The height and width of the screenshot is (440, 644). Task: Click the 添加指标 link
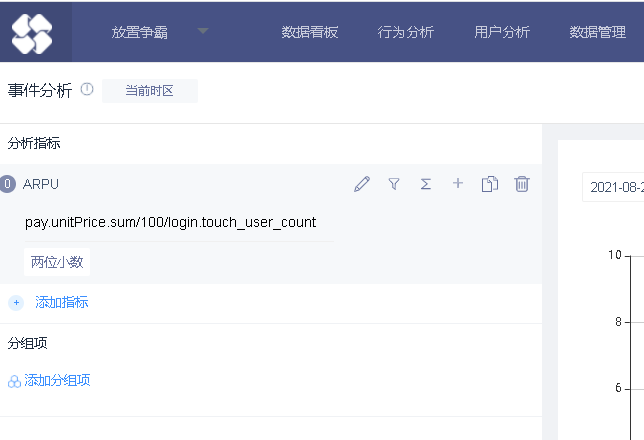click(62, 302)
